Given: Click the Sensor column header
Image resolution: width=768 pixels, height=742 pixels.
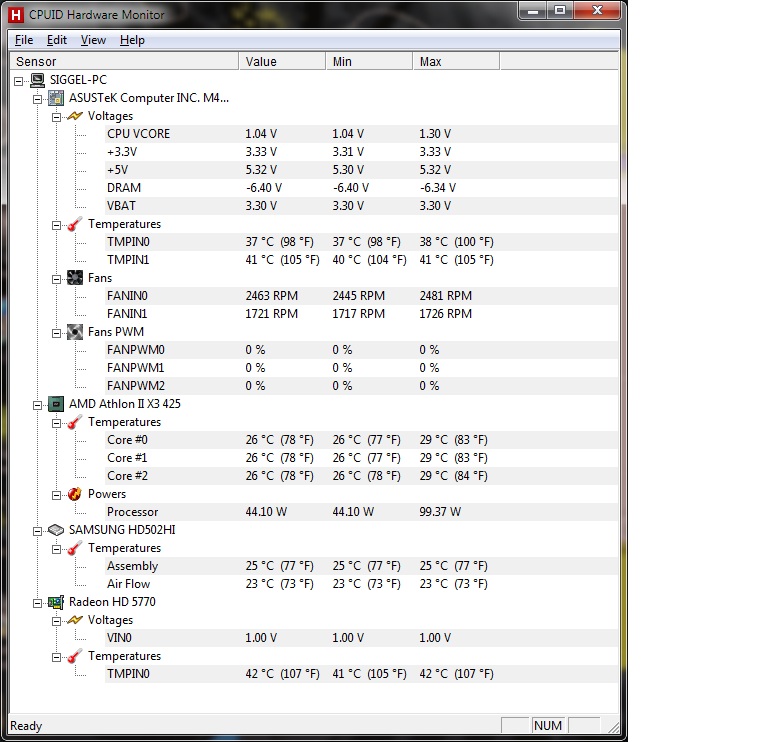Looking at the screenshot, I should tap(124, 62).
